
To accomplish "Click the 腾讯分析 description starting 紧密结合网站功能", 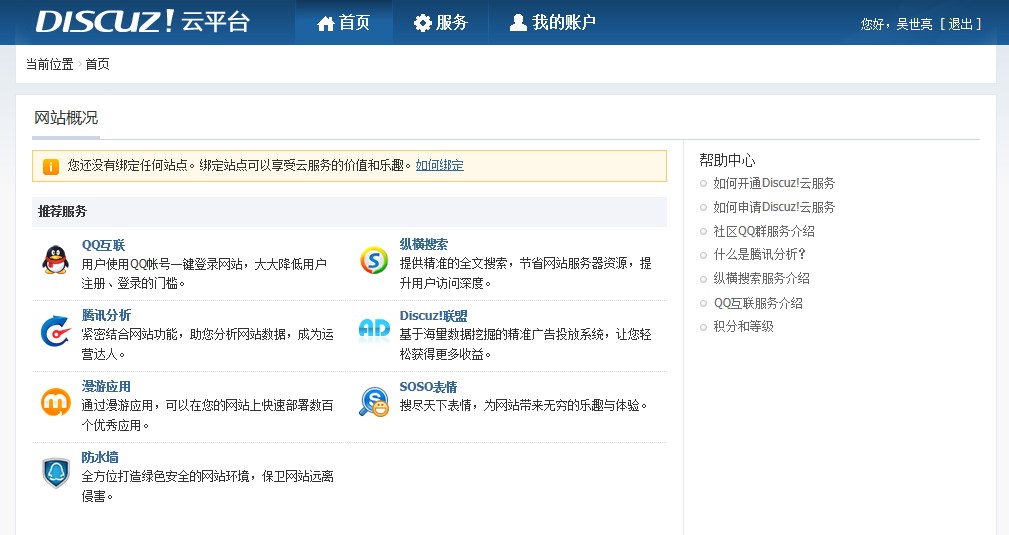I will click(207, 344).
